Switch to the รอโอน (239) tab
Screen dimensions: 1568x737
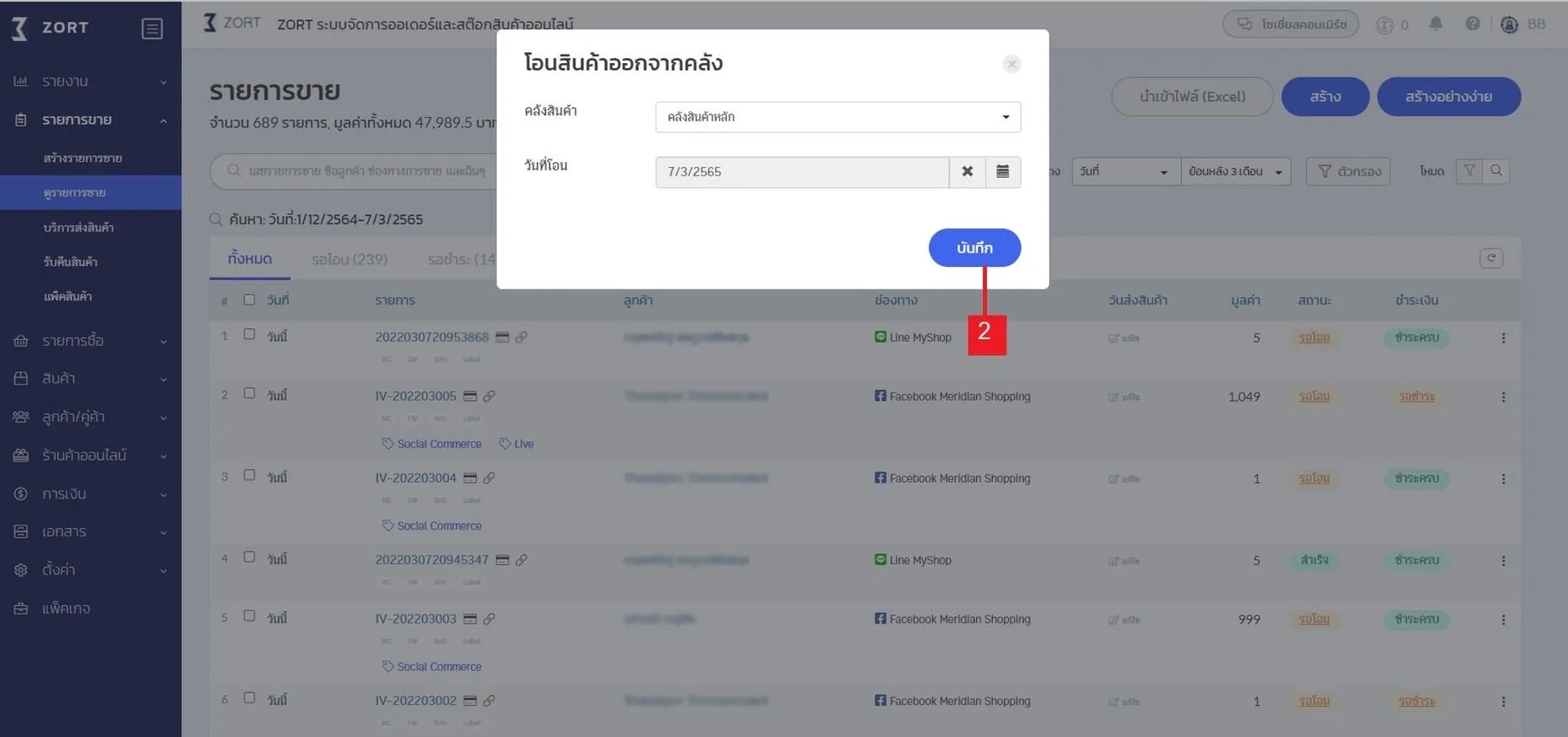point(349,259)
